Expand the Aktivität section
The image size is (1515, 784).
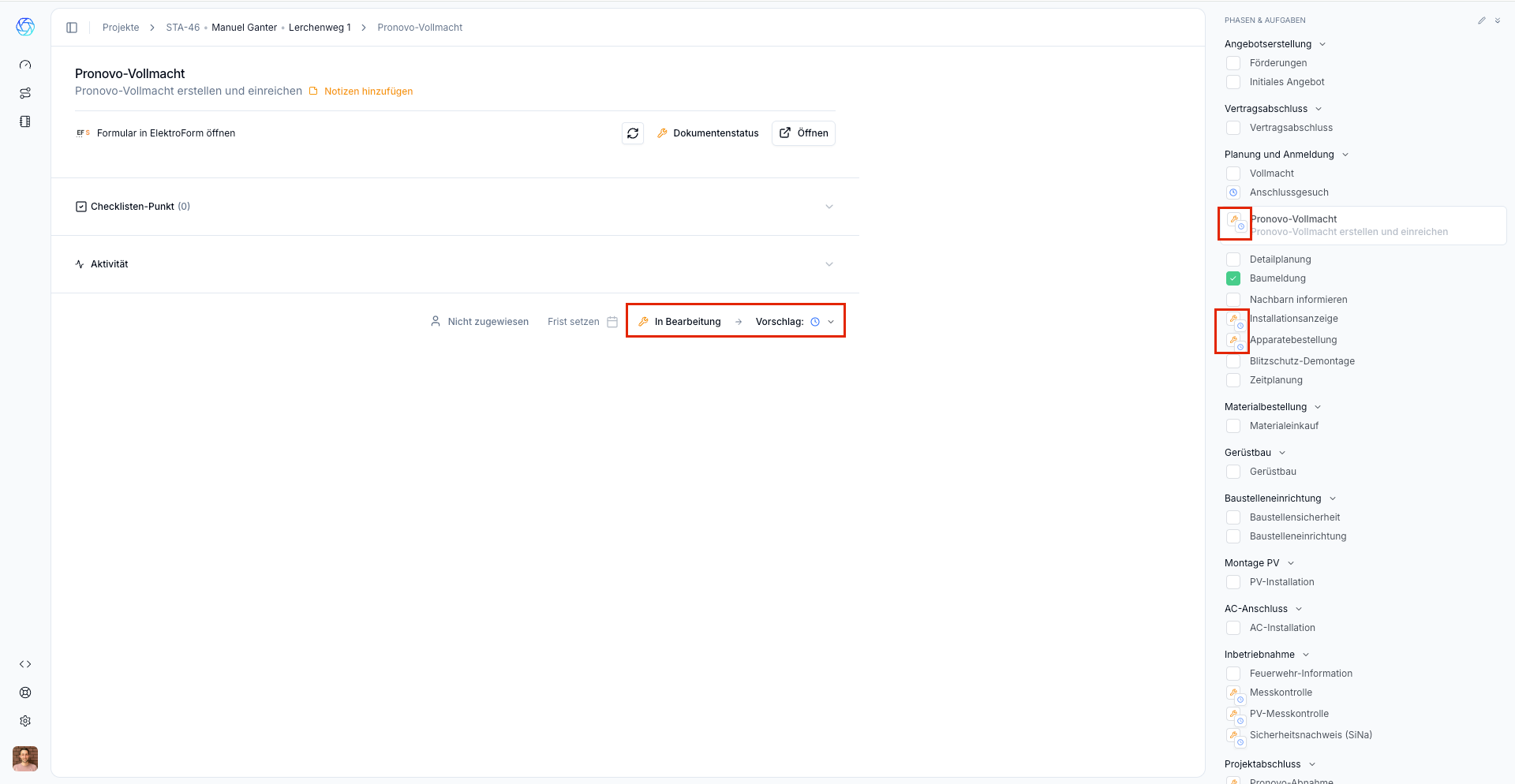[x=829, y=264]
